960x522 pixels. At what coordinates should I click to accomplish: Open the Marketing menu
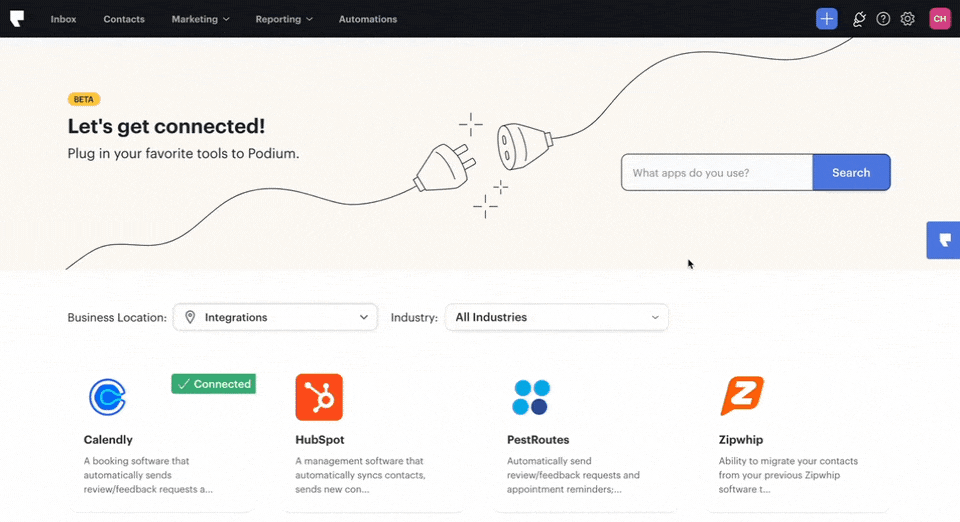coord(200,19)
